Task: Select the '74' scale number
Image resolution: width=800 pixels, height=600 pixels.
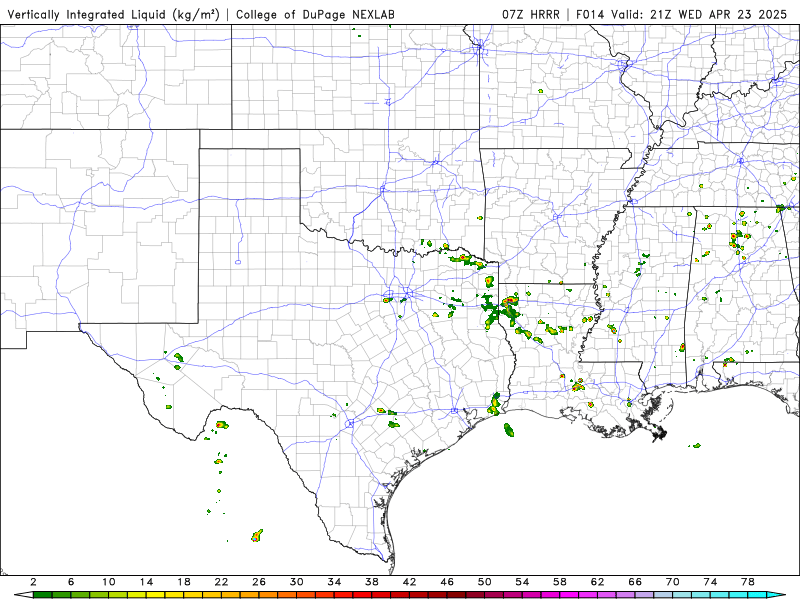Action: (710, 582)
